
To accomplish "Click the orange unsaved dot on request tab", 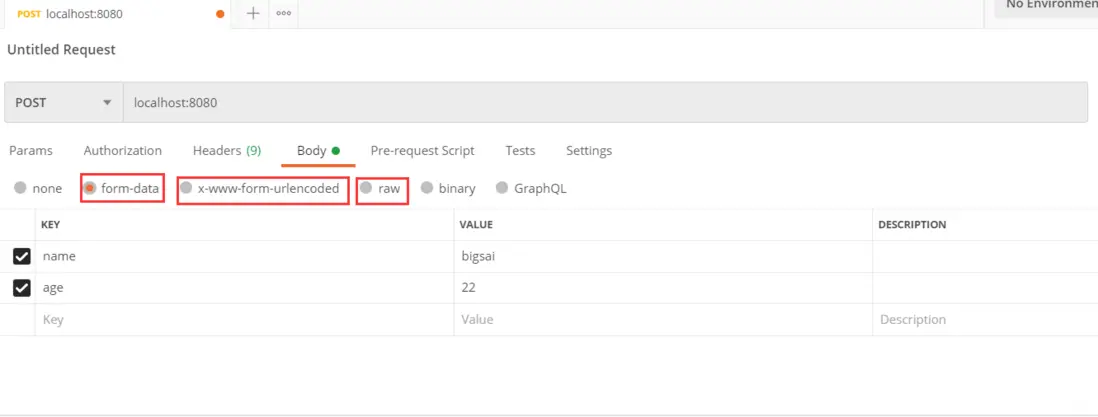I will tap(221, 14).
